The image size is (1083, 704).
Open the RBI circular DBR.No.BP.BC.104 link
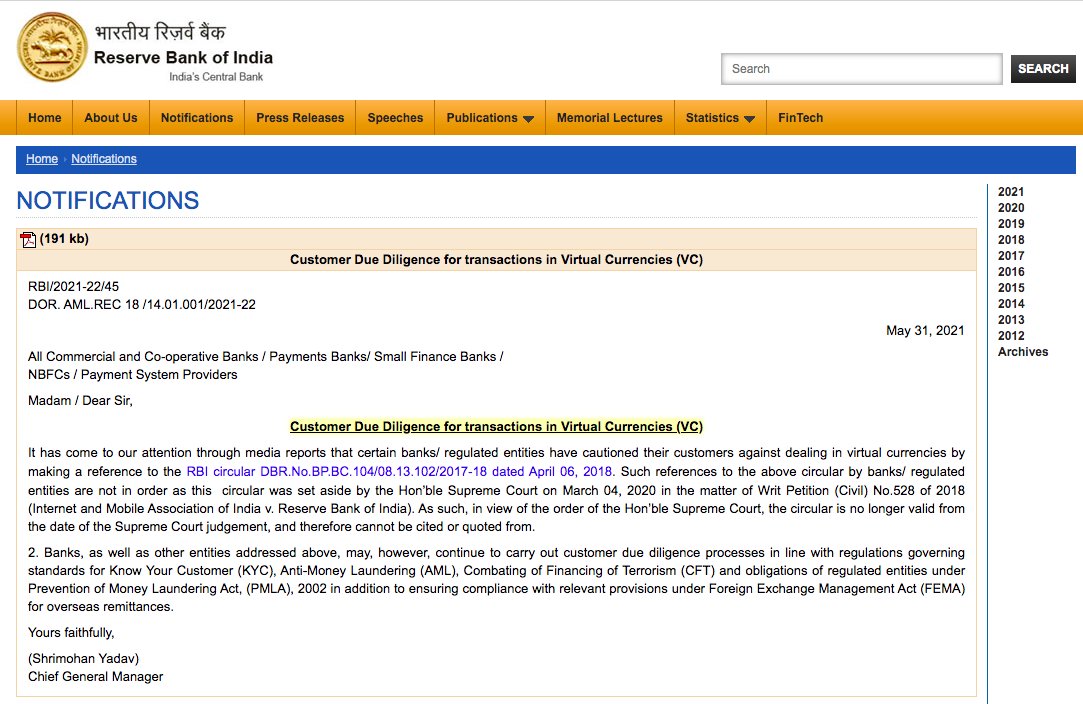click(x=399, y=471)
